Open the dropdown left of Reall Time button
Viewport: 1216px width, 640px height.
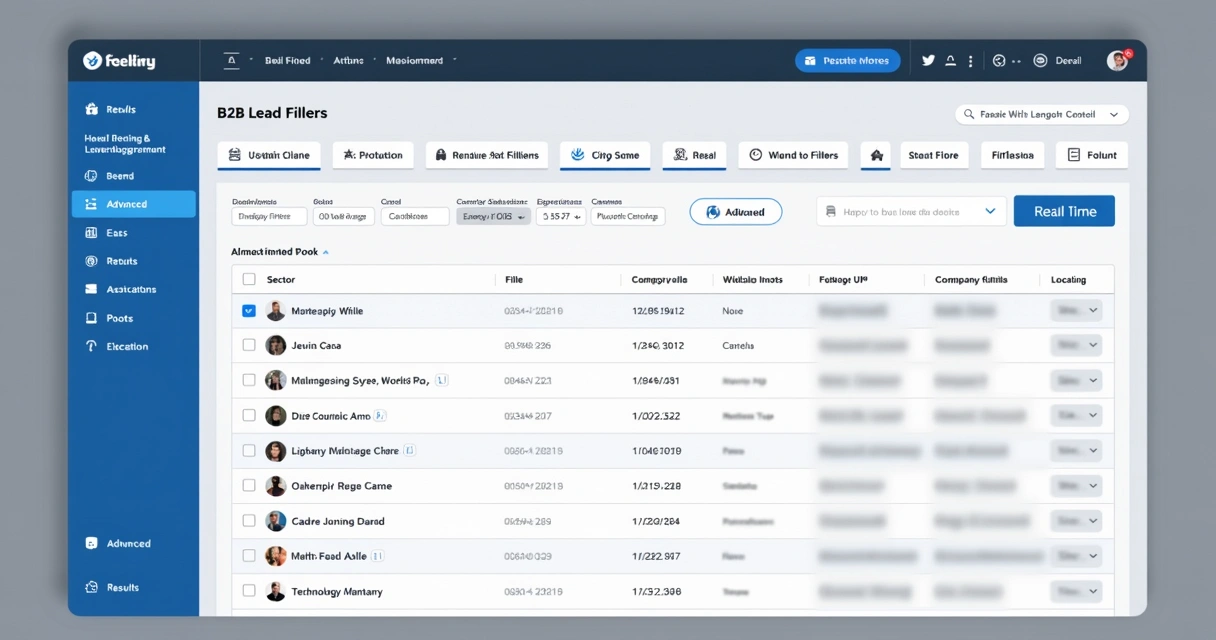pos(910,211)
